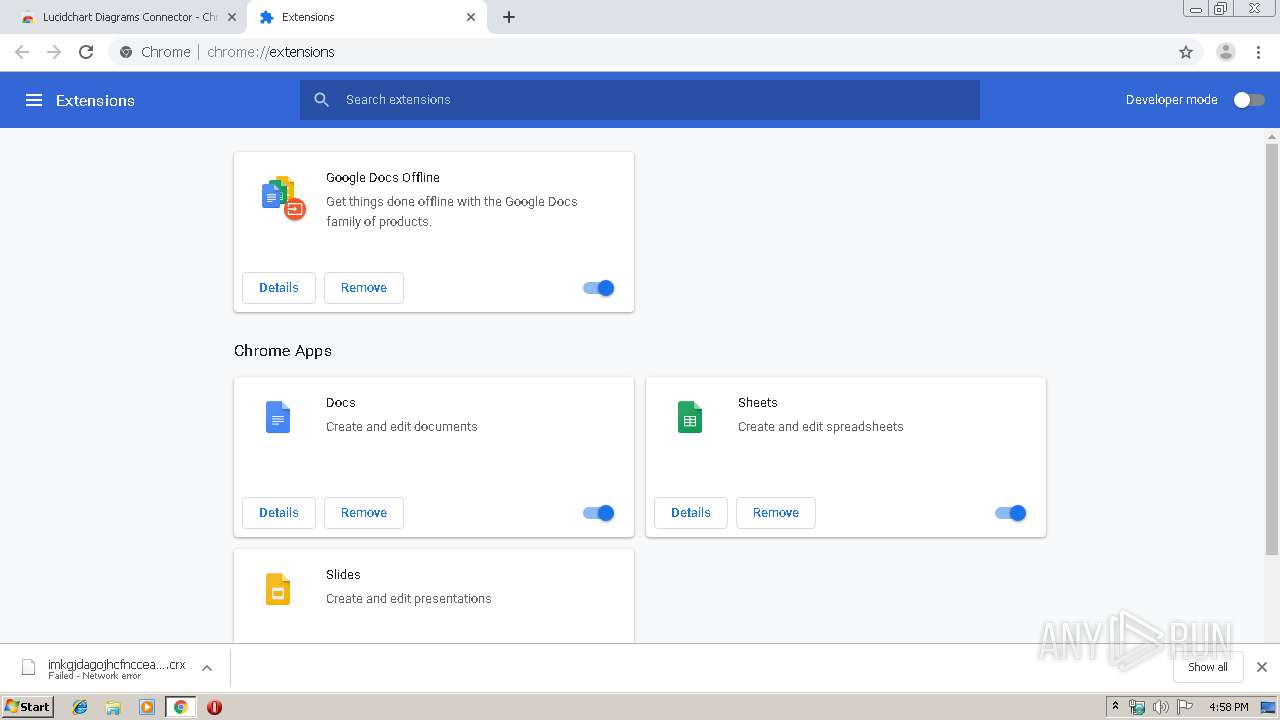Expand the failed download options chevron

pos(207,667)
